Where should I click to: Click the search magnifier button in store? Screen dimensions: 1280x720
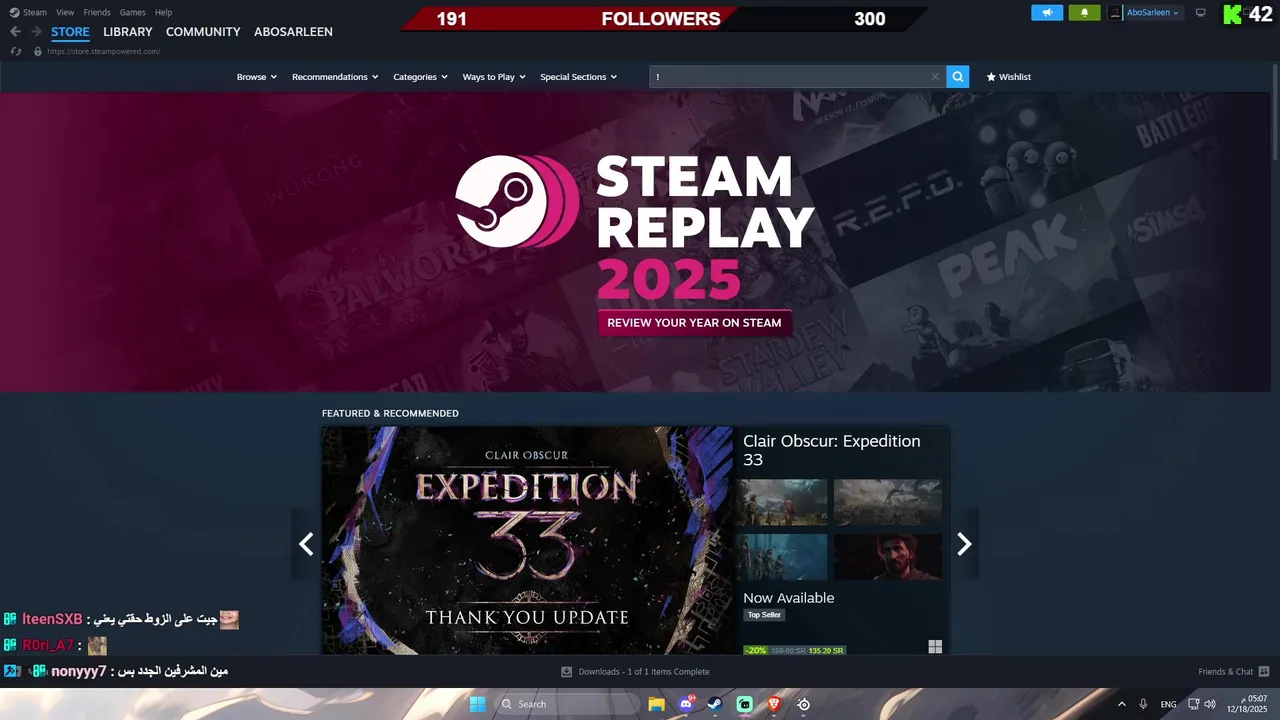(957, 77)
